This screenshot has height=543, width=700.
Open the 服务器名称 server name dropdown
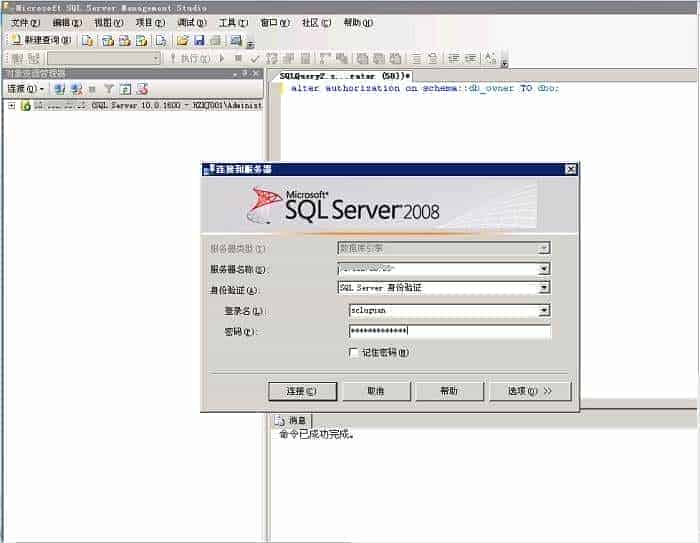click(x=543, y=269)
